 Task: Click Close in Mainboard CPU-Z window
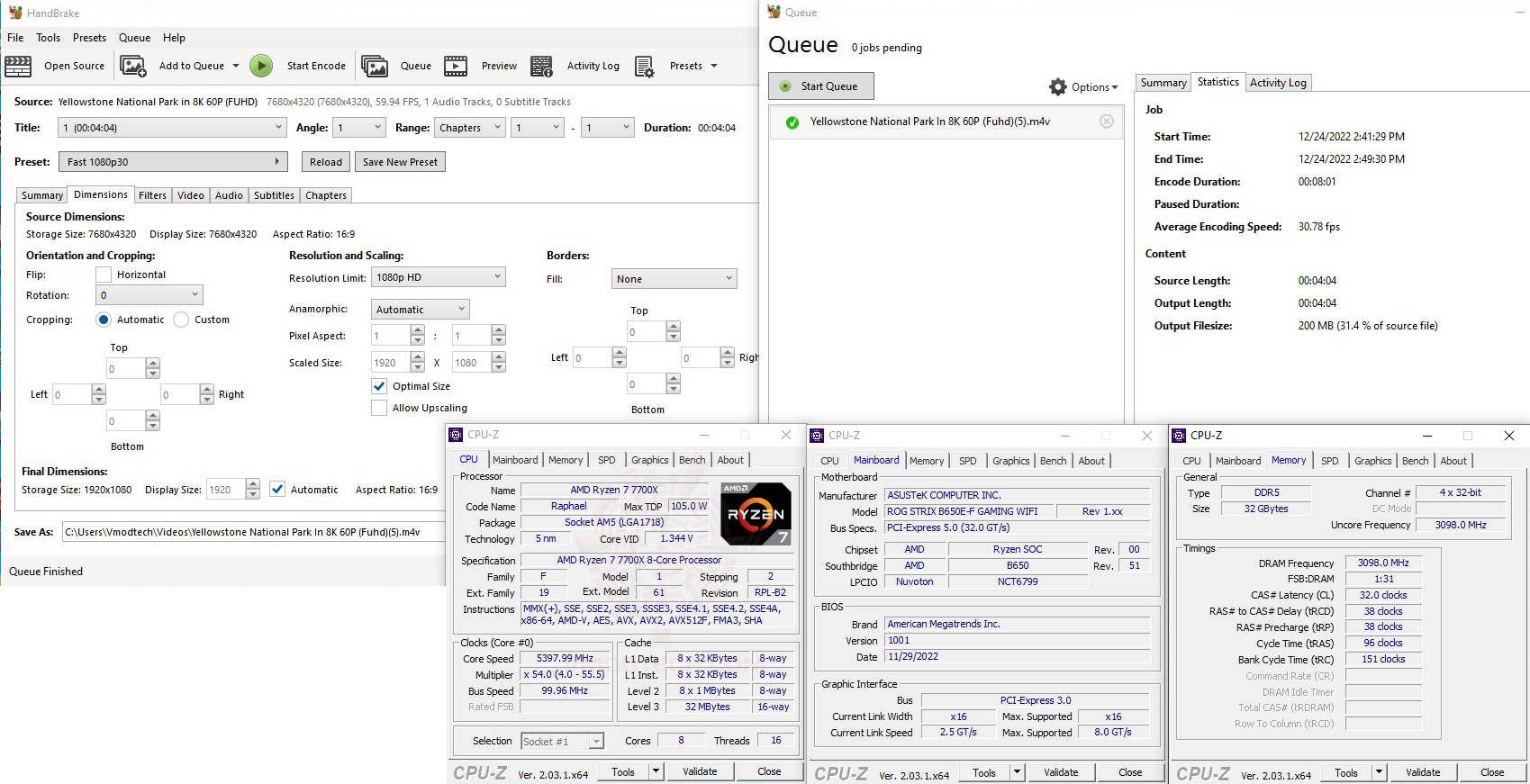(1130, 772)
